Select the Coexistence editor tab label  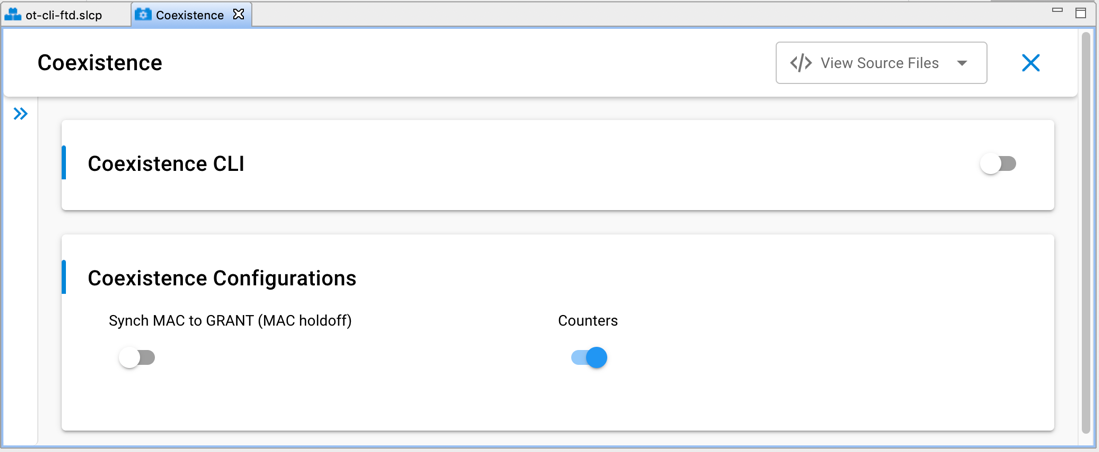pos(189,15)
